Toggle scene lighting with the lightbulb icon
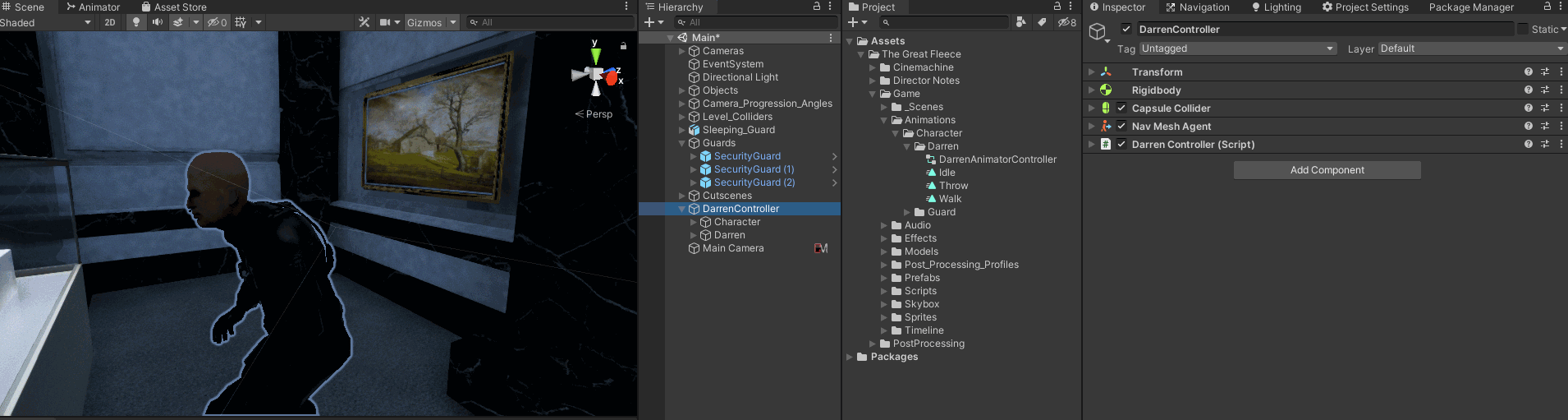Image resolution: width=1568 pixels, height=420 pixels. [136, 22]
